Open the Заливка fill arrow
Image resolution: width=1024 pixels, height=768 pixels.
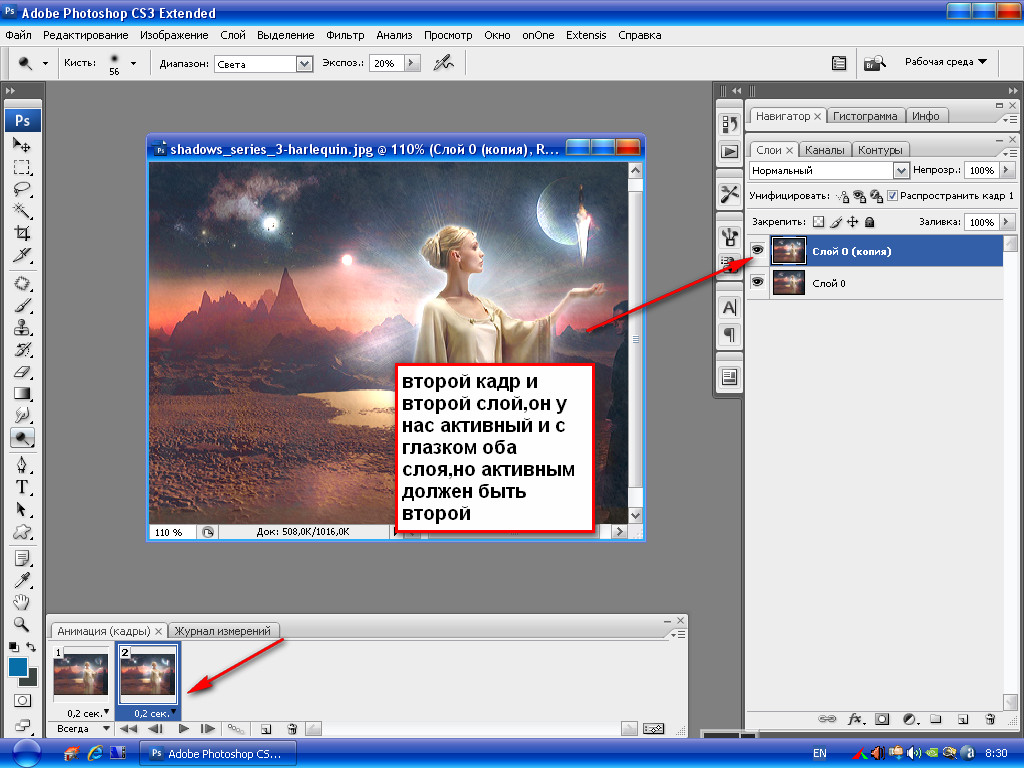point(1006,222)
